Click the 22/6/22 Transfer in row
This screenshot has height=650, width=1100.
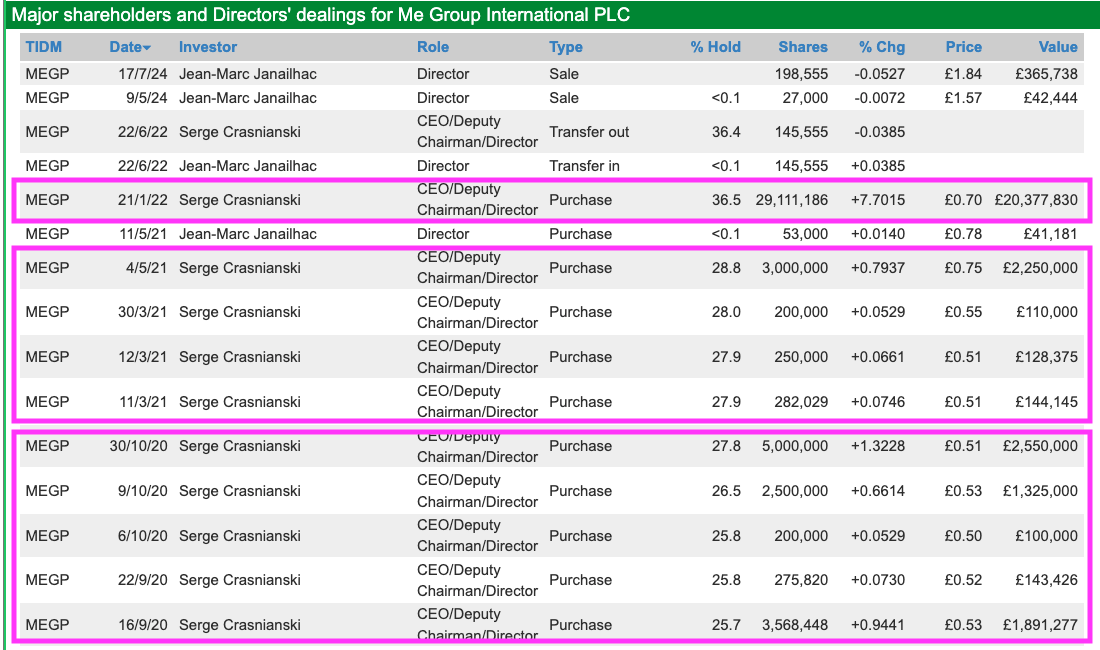point(551,166)
